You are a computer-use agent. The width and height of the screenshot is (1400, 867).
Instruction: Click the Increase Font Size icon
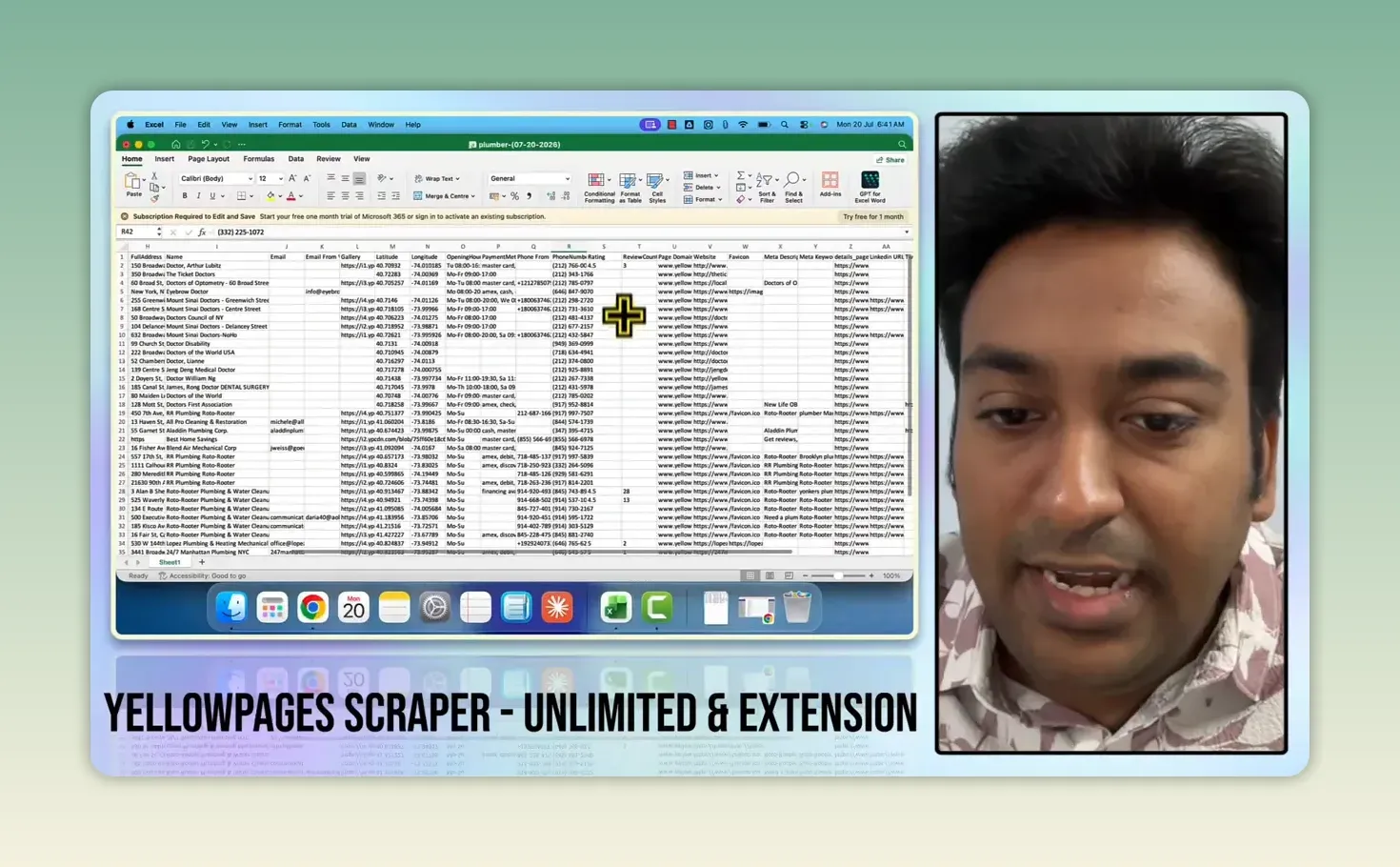[292, 178]
